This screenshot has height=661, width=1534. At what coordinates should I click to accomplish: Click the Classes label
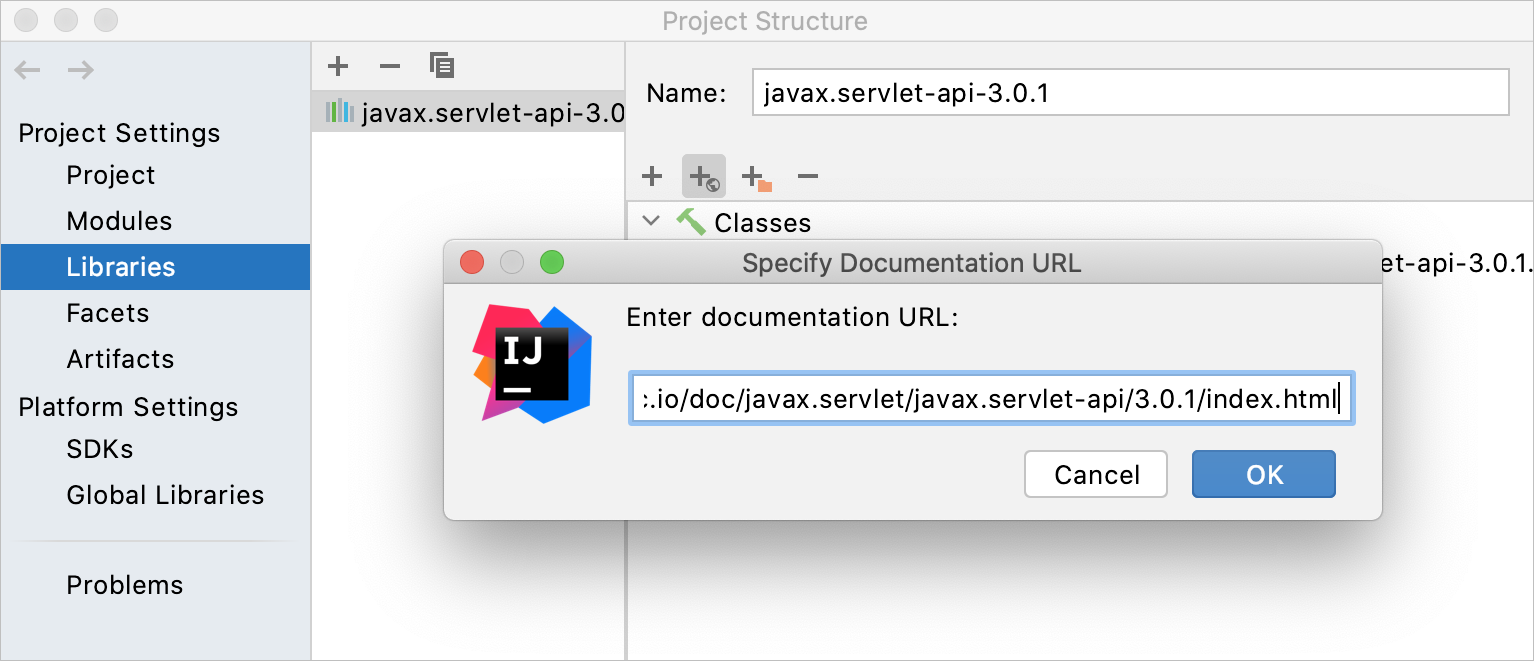[x=763, y=223]
